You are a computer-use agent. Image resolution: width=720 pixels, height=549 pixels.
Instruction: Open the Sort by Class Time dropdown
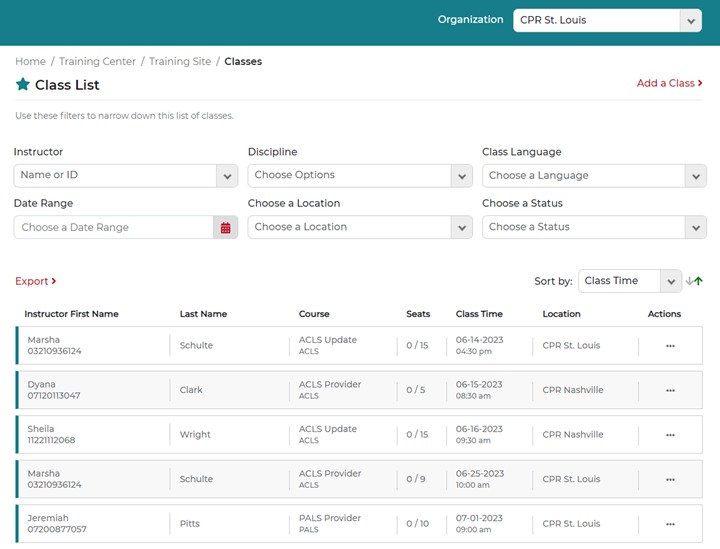click(630, 281)
